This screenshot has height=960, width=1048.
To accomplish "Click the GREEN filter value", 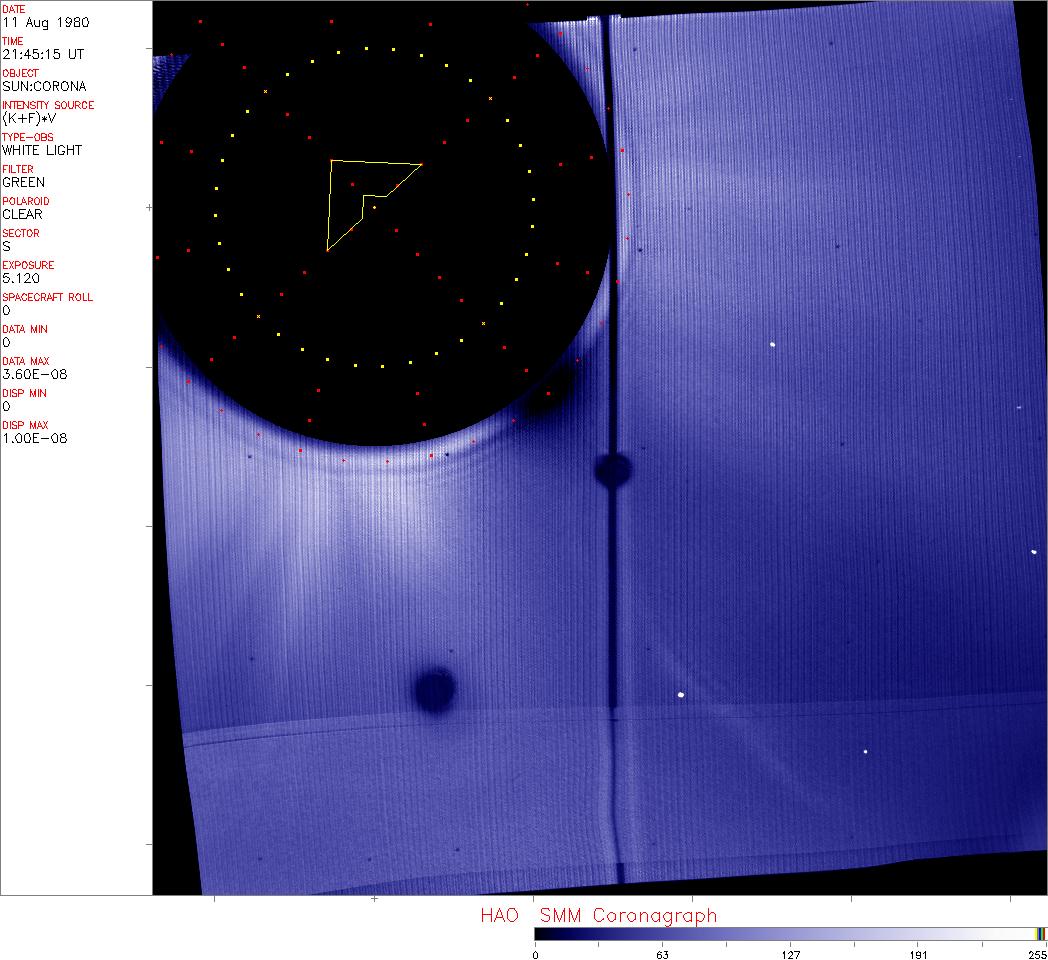I will (x=23, y=182).
